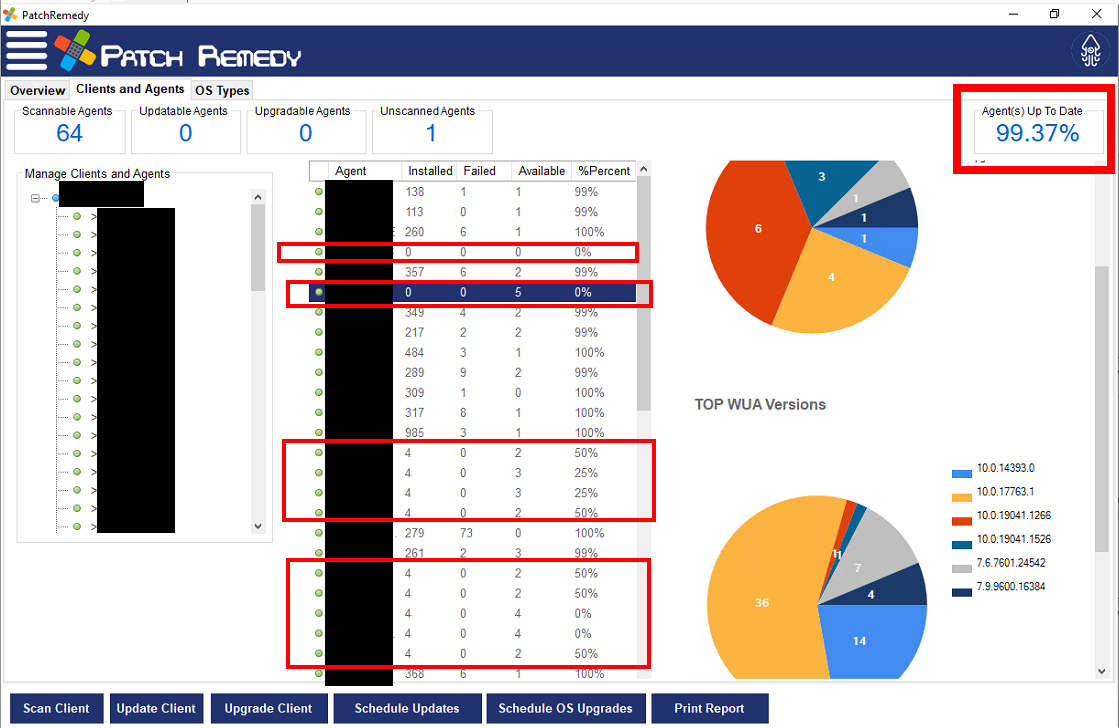Select agent row with 484 installed
1119x728 pixels.
click(x=472, y=353)
